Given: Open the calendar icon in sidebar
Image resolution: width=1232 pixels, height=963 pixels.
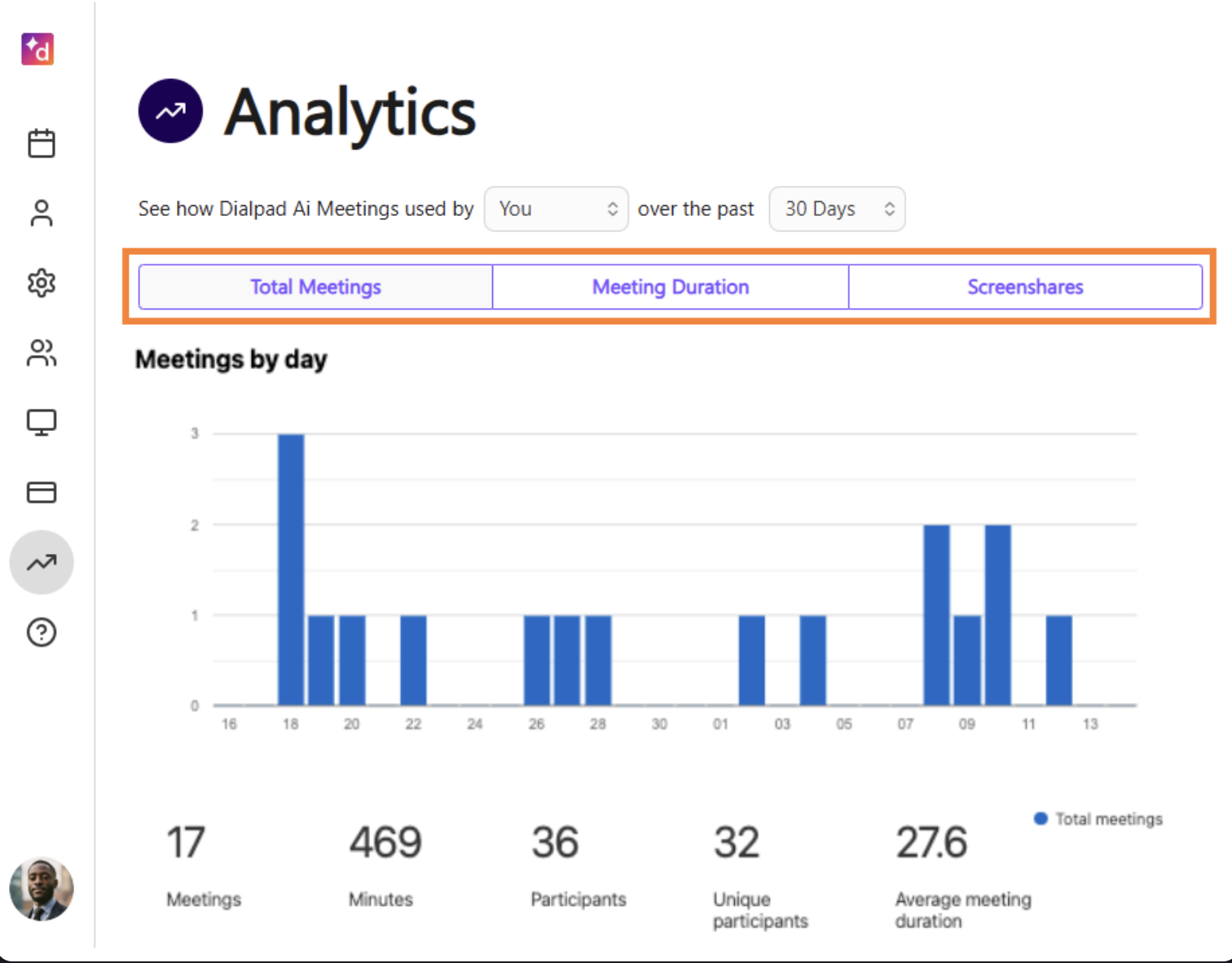Looking at the screenshot, I should point(42,143).
